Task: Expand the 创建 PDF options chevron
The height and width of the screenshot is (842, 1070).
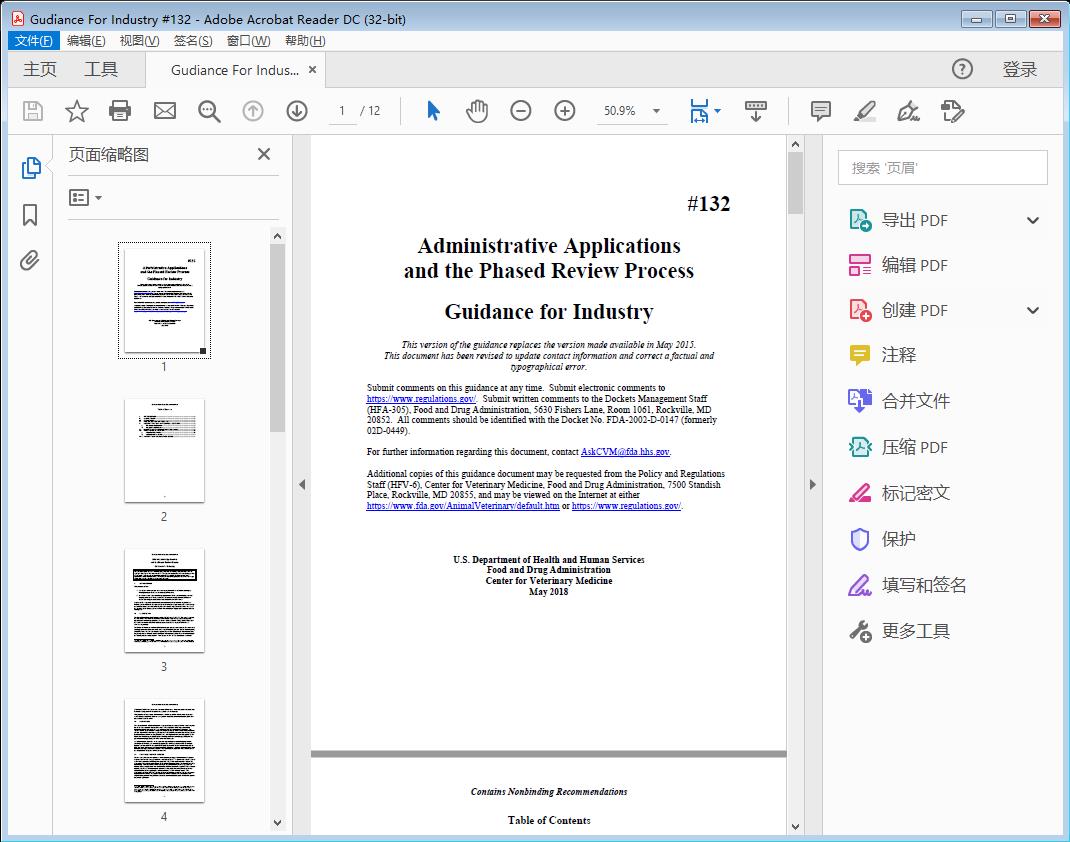Action: point(1032,310)
